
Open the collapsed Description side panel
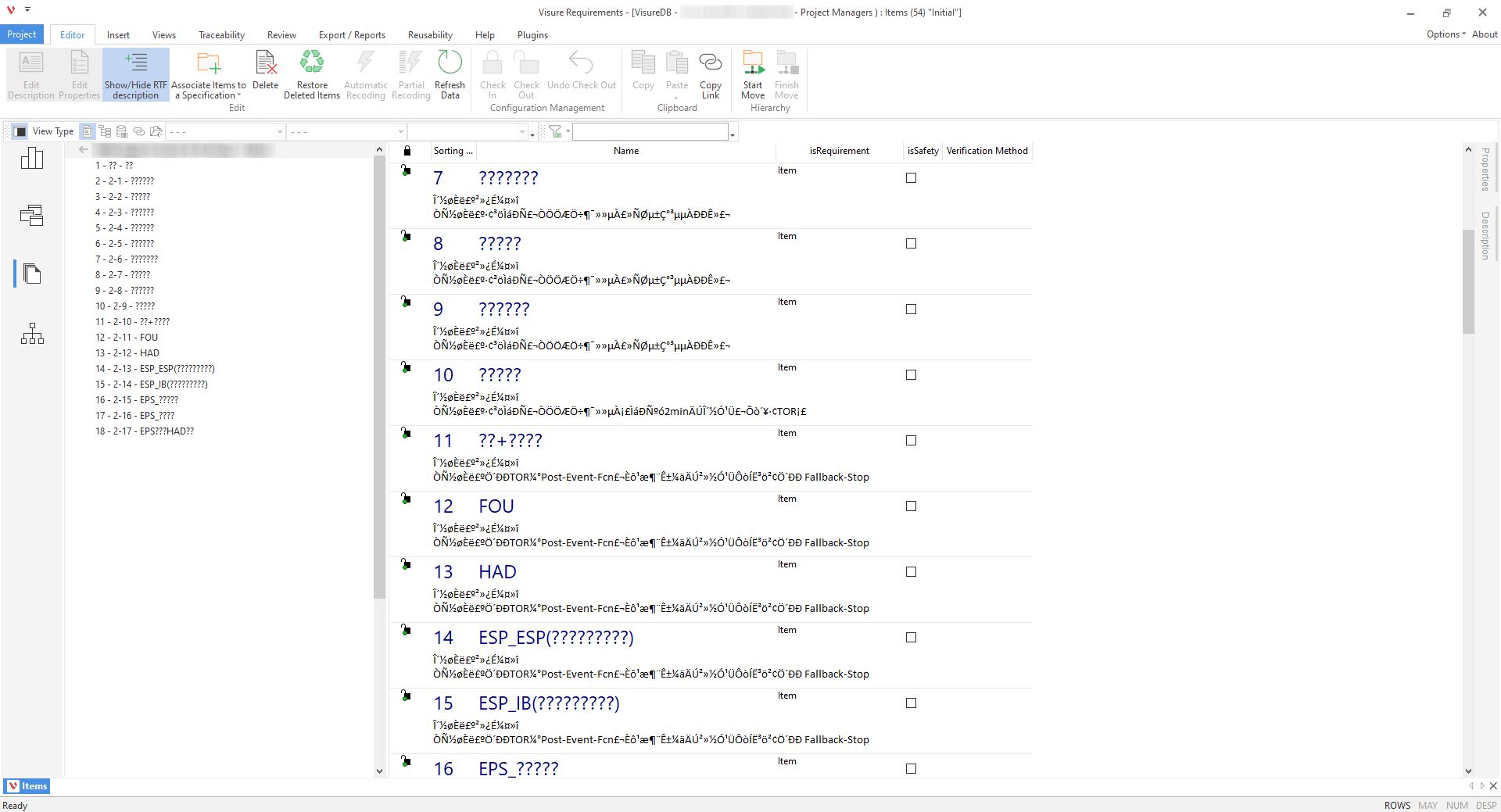[1485, 236]
